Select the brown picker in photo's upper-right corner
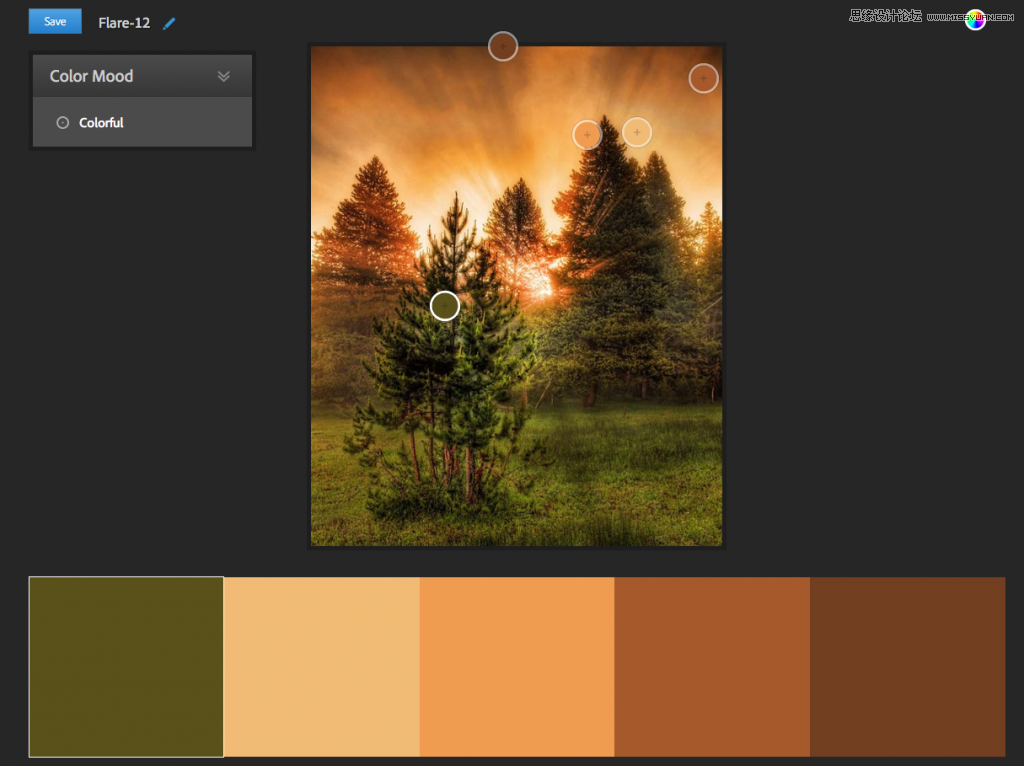 pyautogui.click(x=703, y=78)
